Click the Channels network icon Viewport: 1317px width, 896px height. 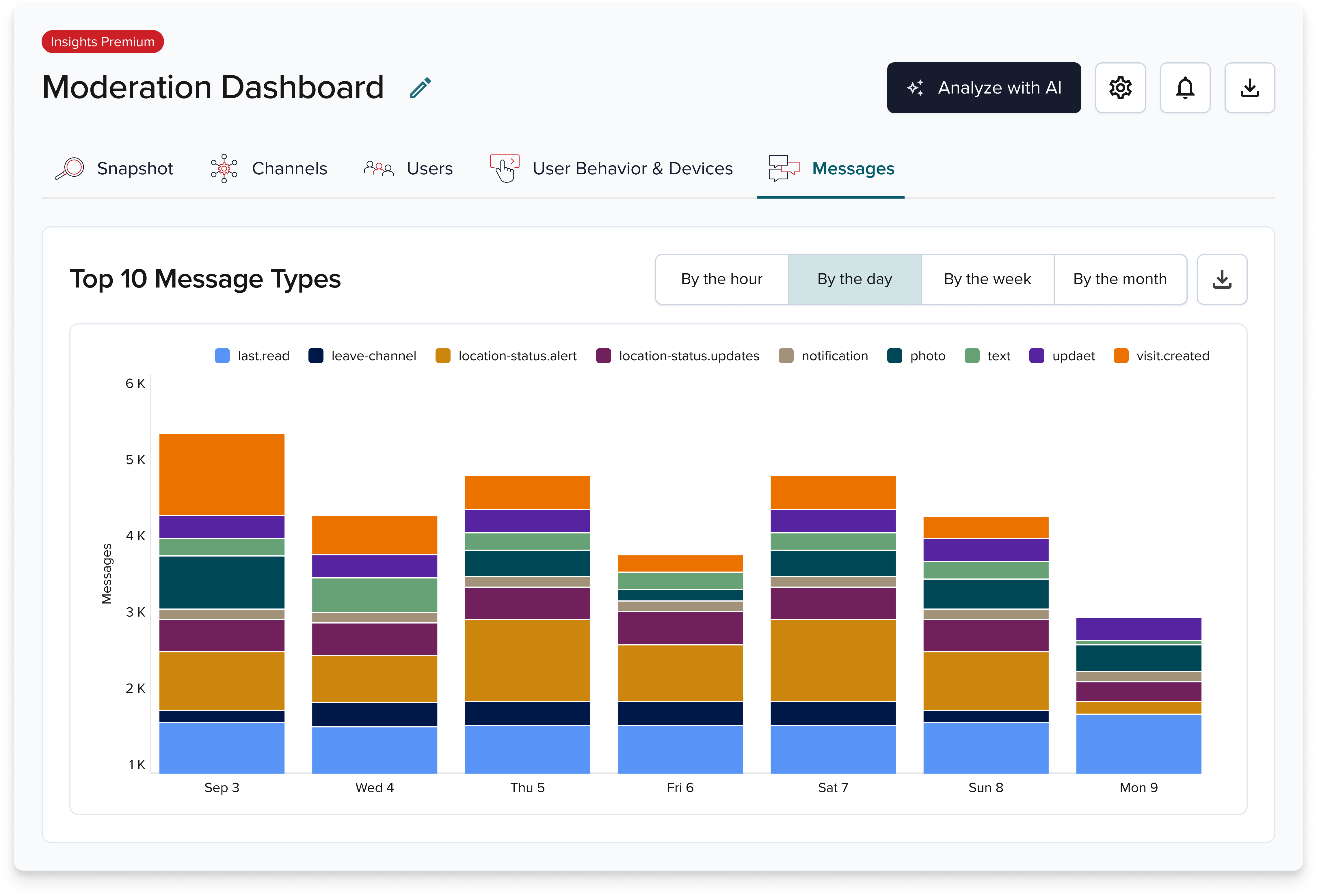click(224, 168)
